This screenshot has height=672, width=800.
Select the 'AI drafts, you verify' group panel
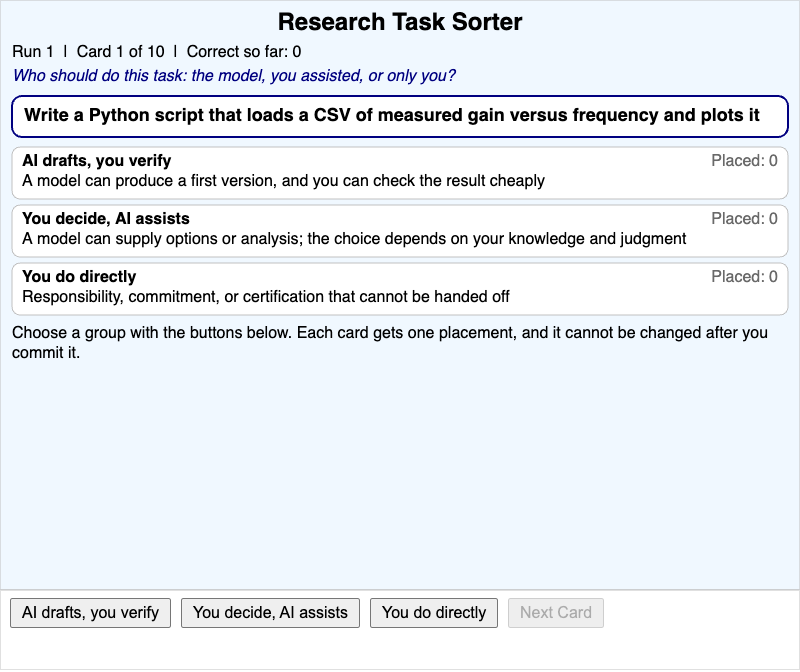[400, 172]
